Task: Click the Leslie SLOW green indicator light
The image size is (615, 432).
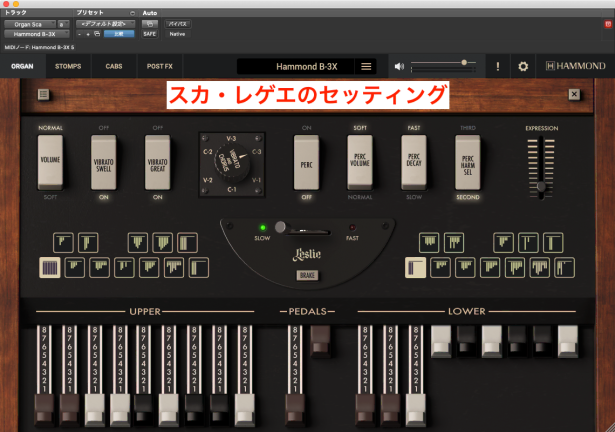Action: coord(263,228)
